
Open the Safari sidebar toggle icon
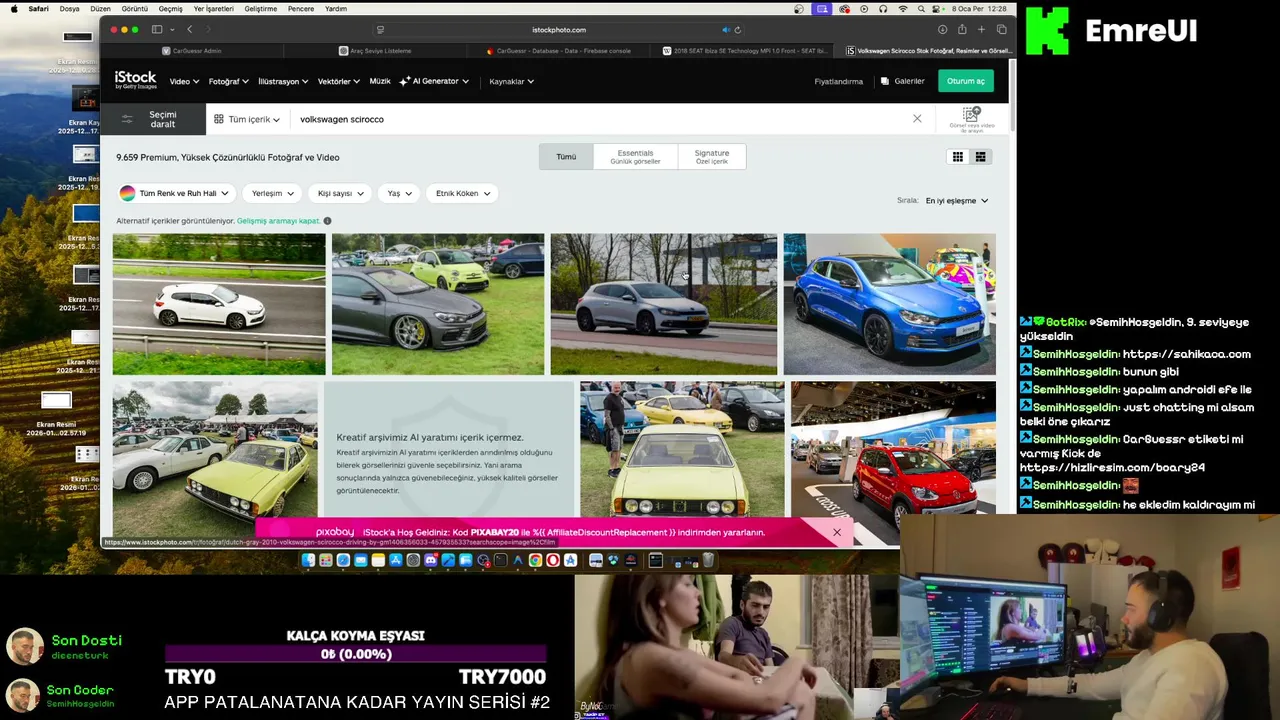pyautogui.click(x=157, y=30)
